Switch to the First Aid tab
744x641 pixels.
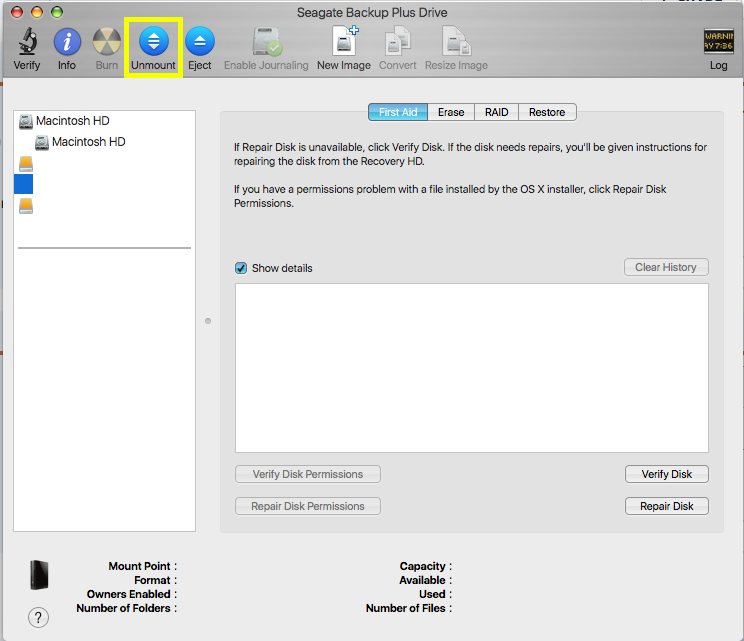398,112
